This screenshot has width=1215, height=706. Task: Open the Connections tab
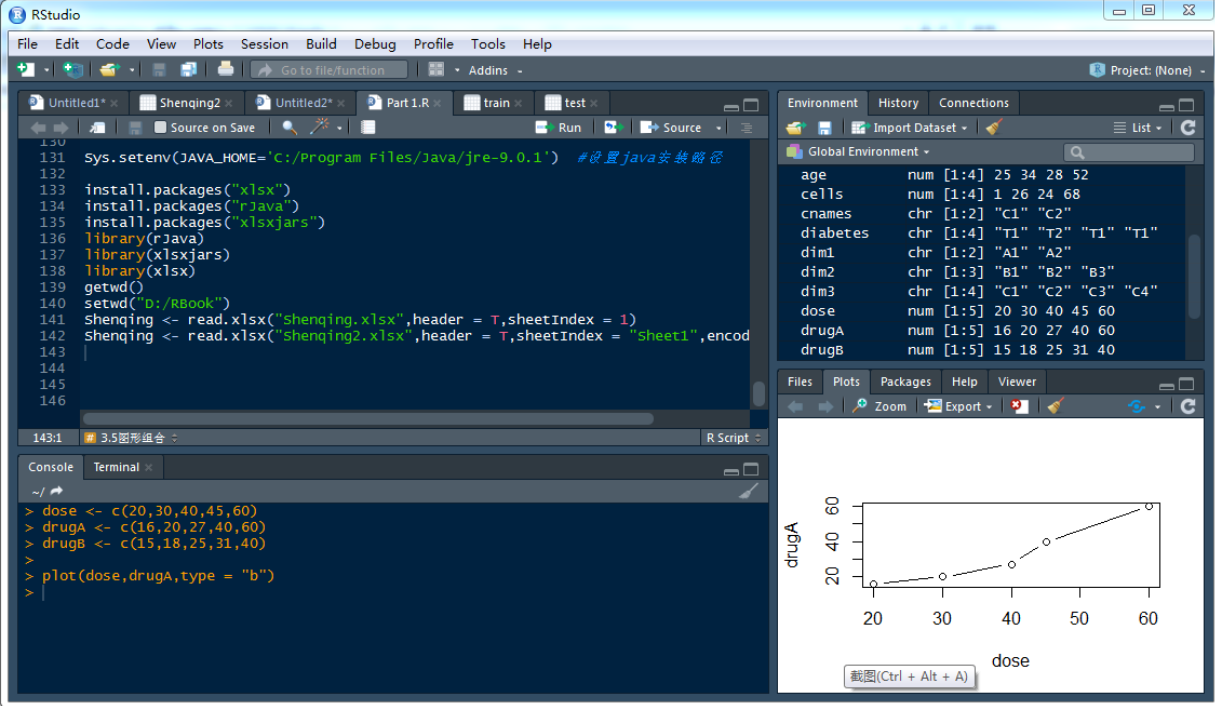coord(974,103)
